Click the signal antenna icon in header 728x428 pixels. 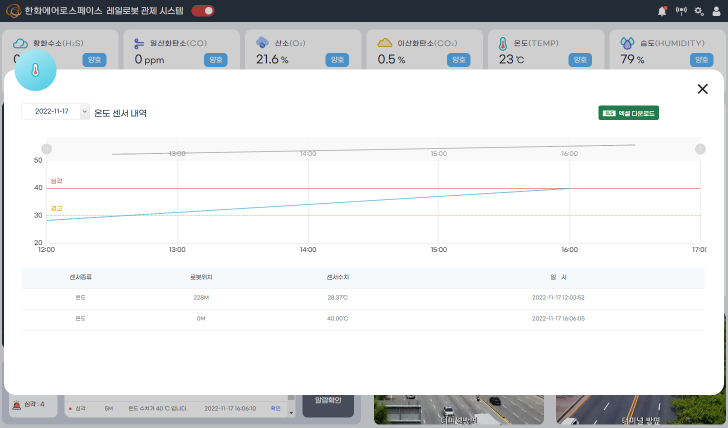[x=681, y=11]
